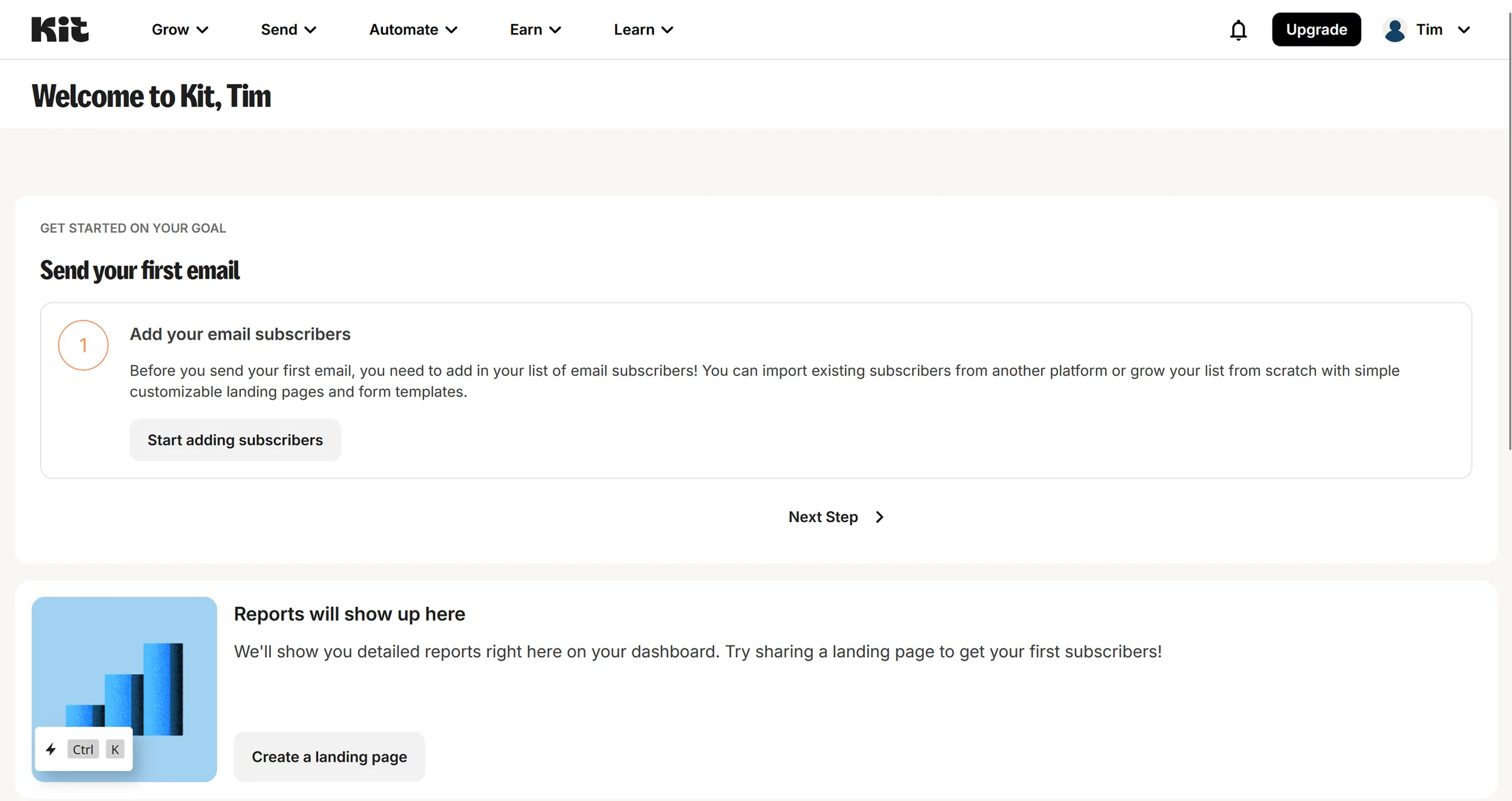Viewport: 1512px width, 801px height.
Task: Go to Next Step
Action: [x=836, y=517]
